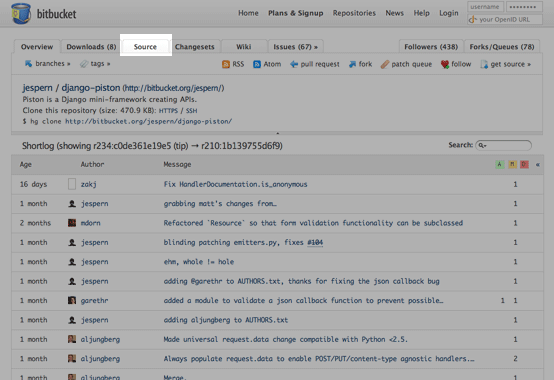This screenshot has width=554, height=380.
Task: Go to Home in top navigation
Action: 248,13
